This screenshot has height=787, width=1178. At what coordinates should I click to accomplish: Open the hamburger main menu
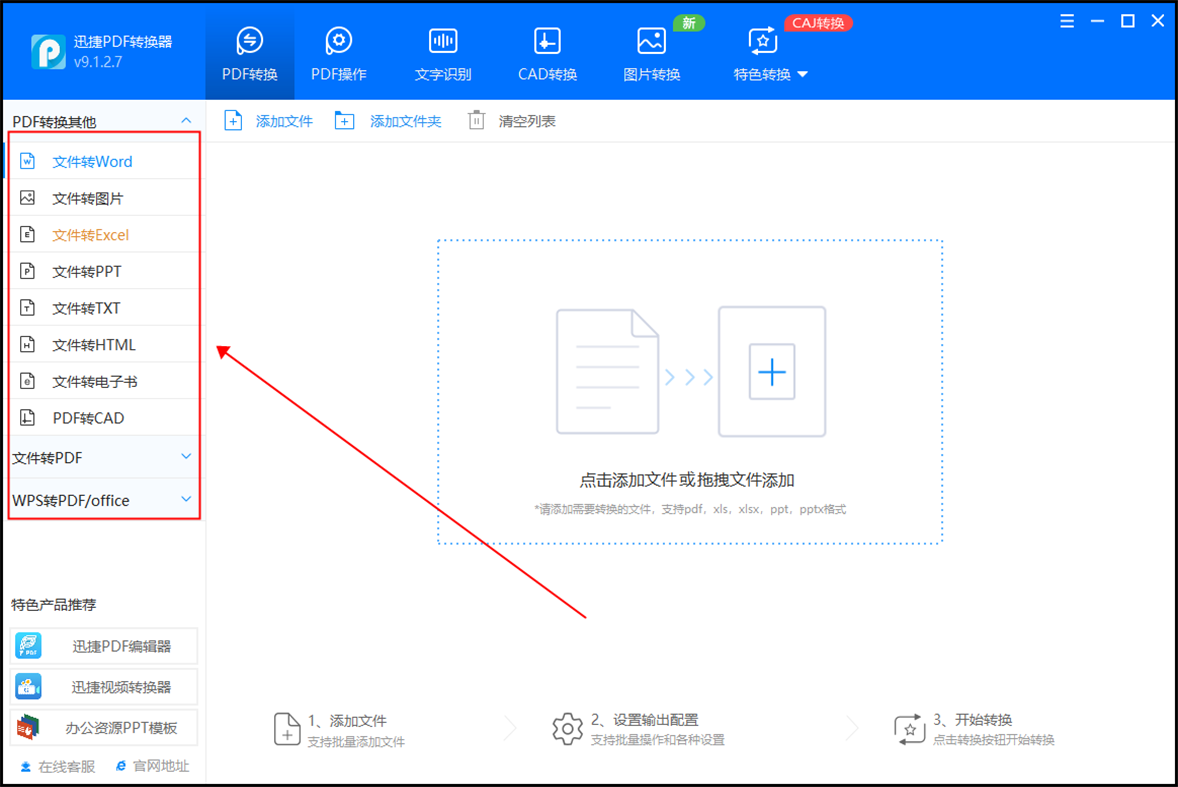(x=1067, y=21)
